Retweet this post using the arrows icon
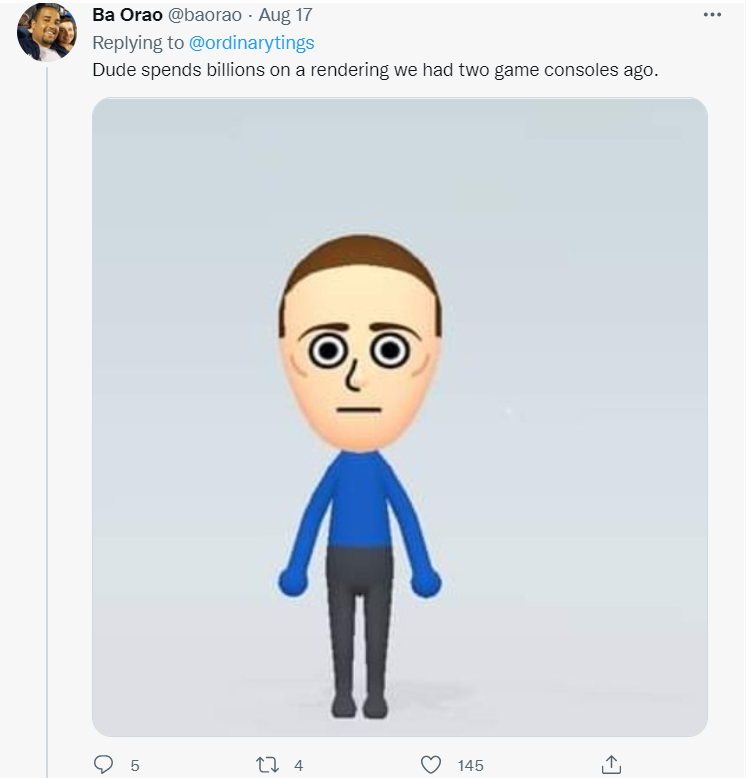Screen dimensions: 746x778 coord(267,765)
